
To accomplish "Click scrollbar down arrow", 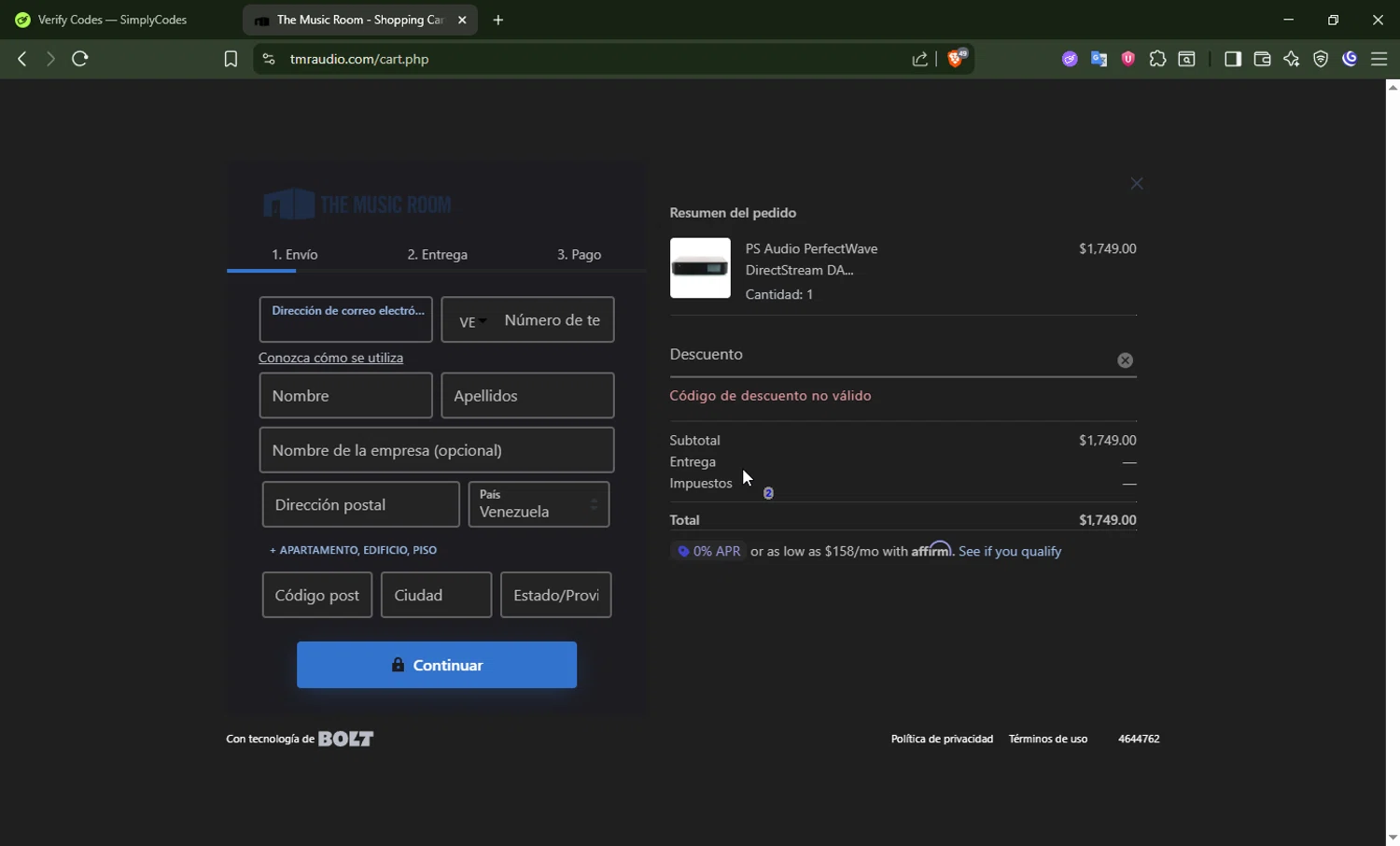I will tap(1393, 838).
